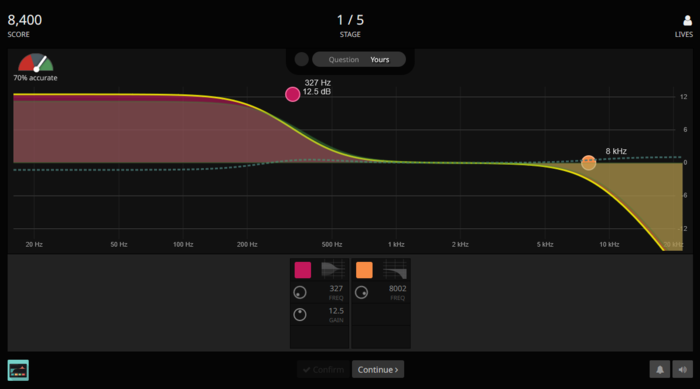Click the 327 FREQ knob
The width and height of the screenshot is (700, 389).
tap(300, 293)
